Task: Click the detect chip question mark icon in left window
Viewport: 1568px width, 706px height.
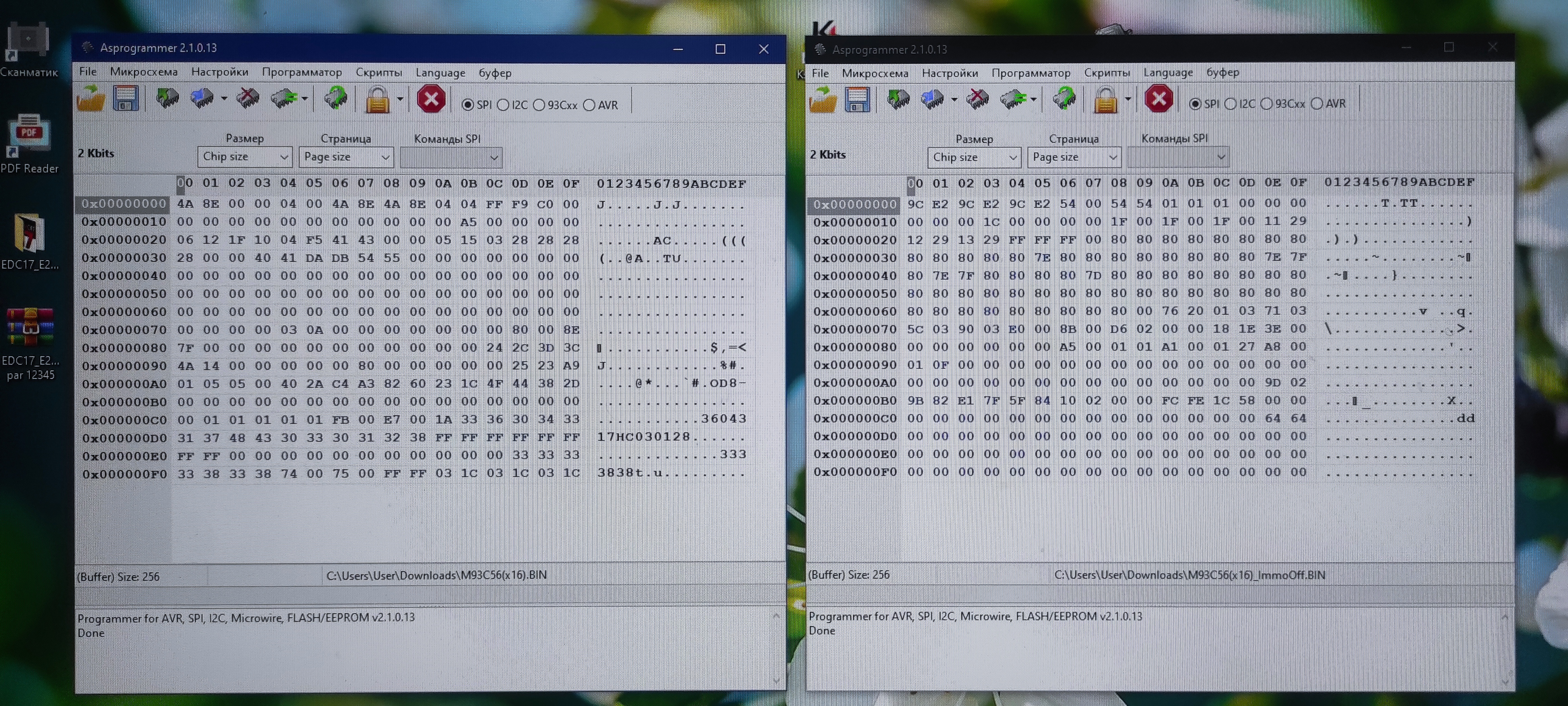Action: click(x=335, y=98)
